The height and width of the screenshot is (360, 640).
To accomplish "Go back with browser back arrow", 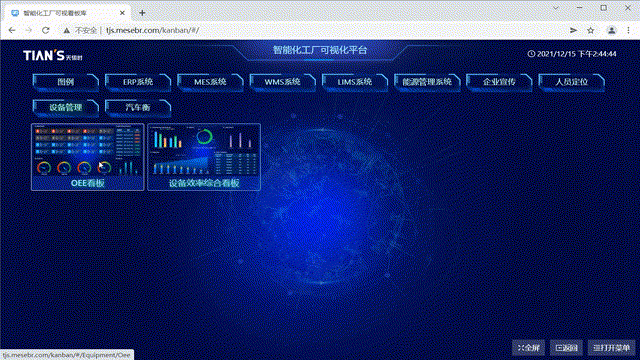I will pyautogui.click(x=12, y=30).
